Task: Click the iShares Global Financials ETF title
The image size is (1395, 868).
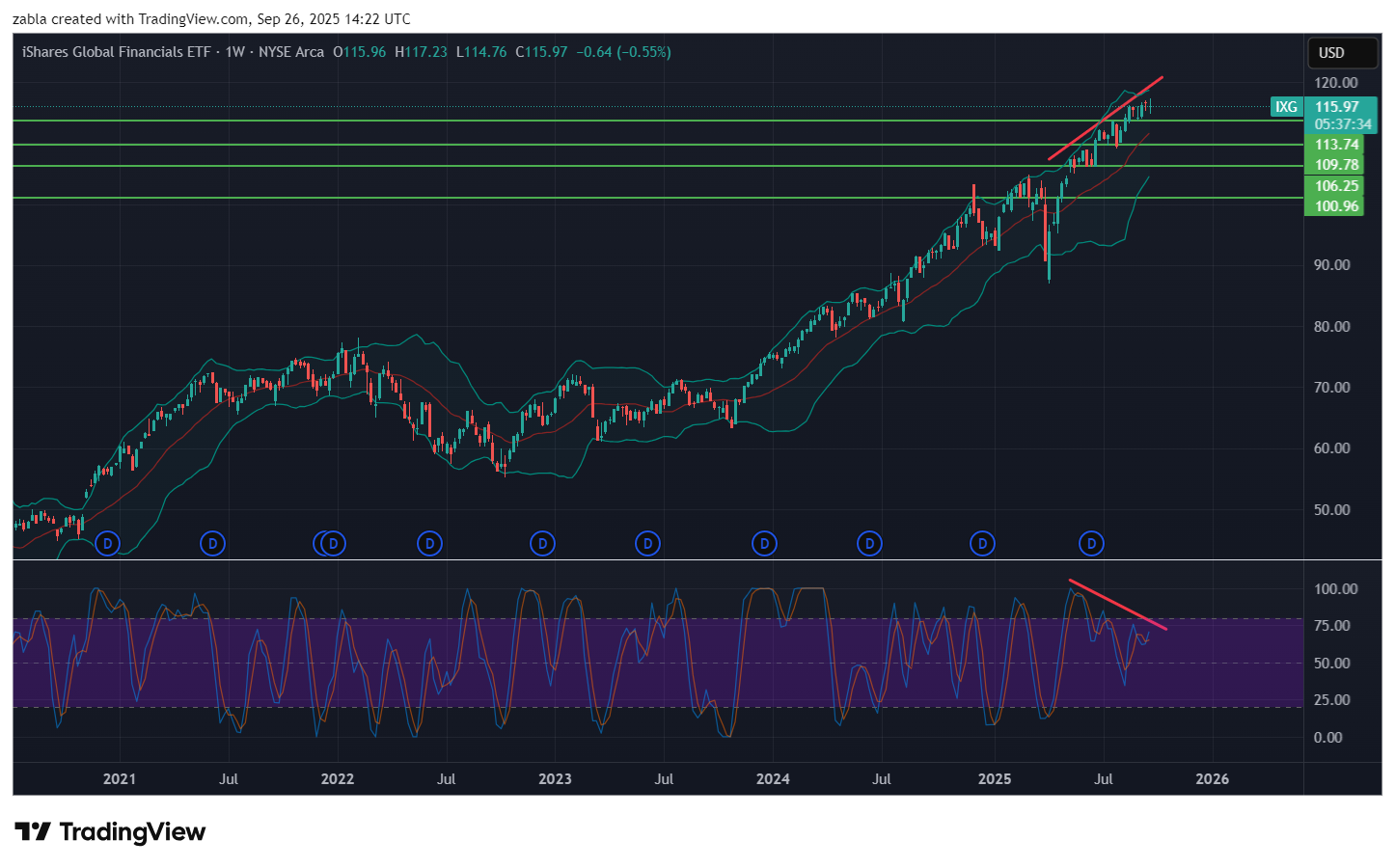Action: pos(116,52)
